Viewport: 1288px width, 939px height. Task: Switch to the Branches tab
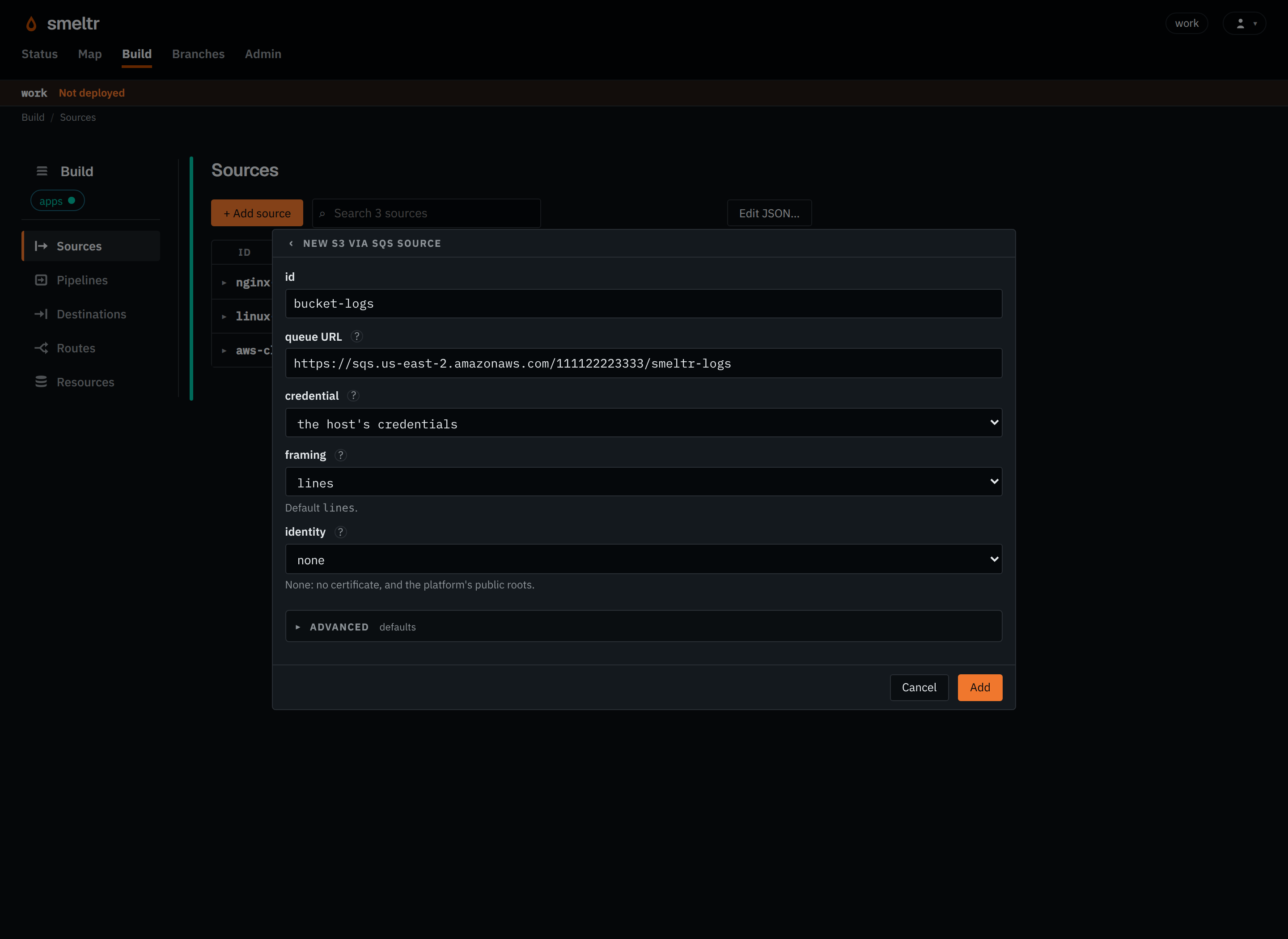tap(199, 54)
